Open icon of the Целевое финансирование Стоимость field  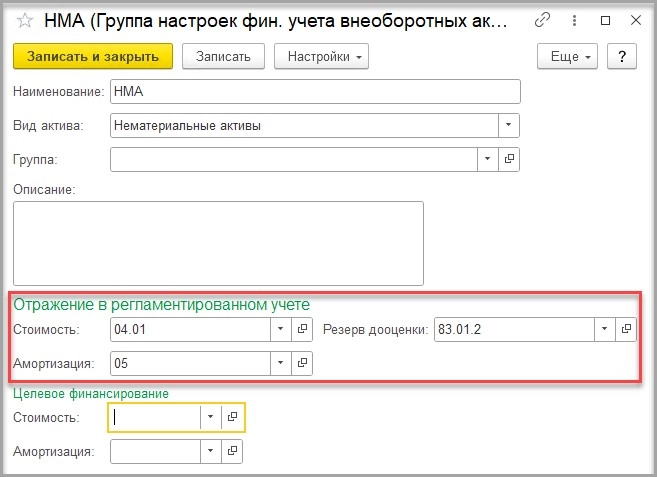point(232,417)
